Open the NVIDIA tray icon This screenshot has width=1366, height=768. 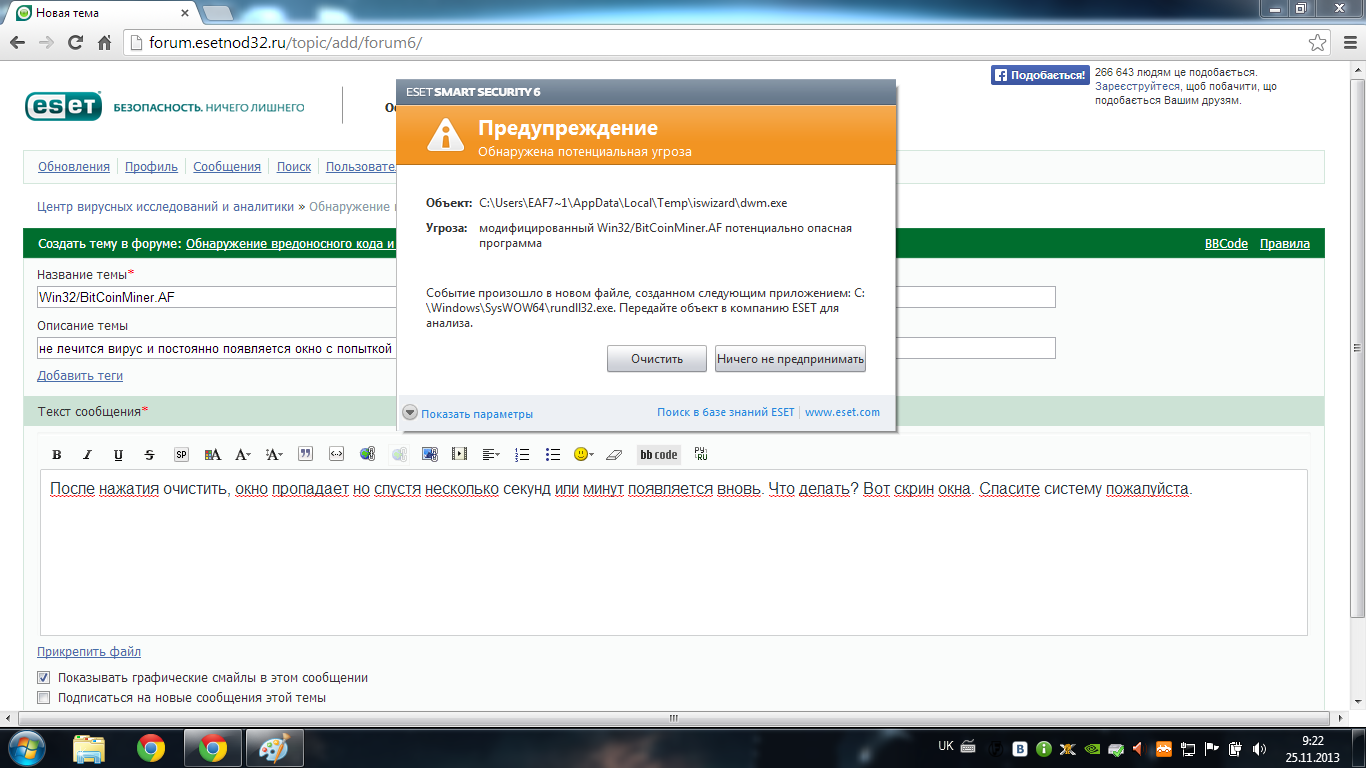coord(1091,747)
